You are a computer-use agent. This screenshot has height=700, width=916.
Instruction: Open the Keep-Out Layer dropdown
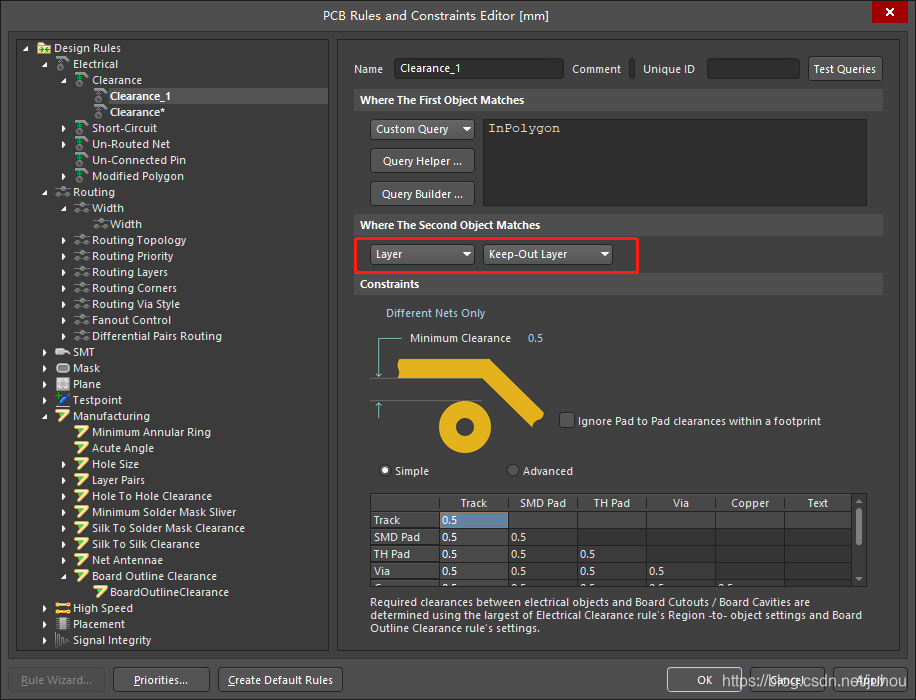(x=547, y=254)
